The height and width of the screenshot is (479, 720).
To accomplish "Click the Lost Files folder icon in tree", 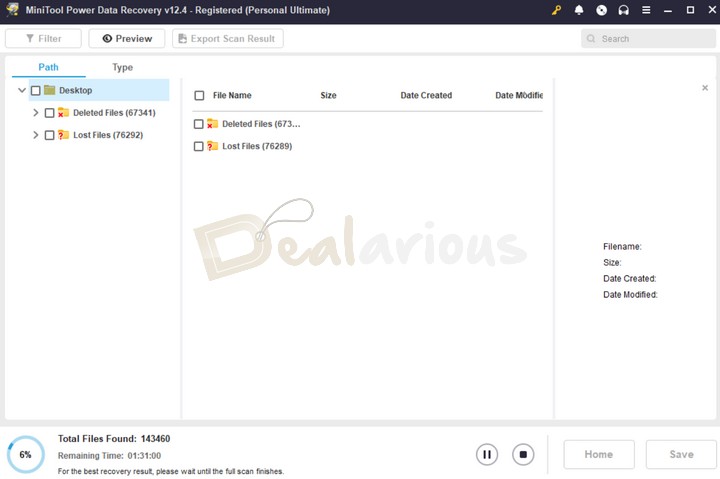I will [x=63, y=135].
